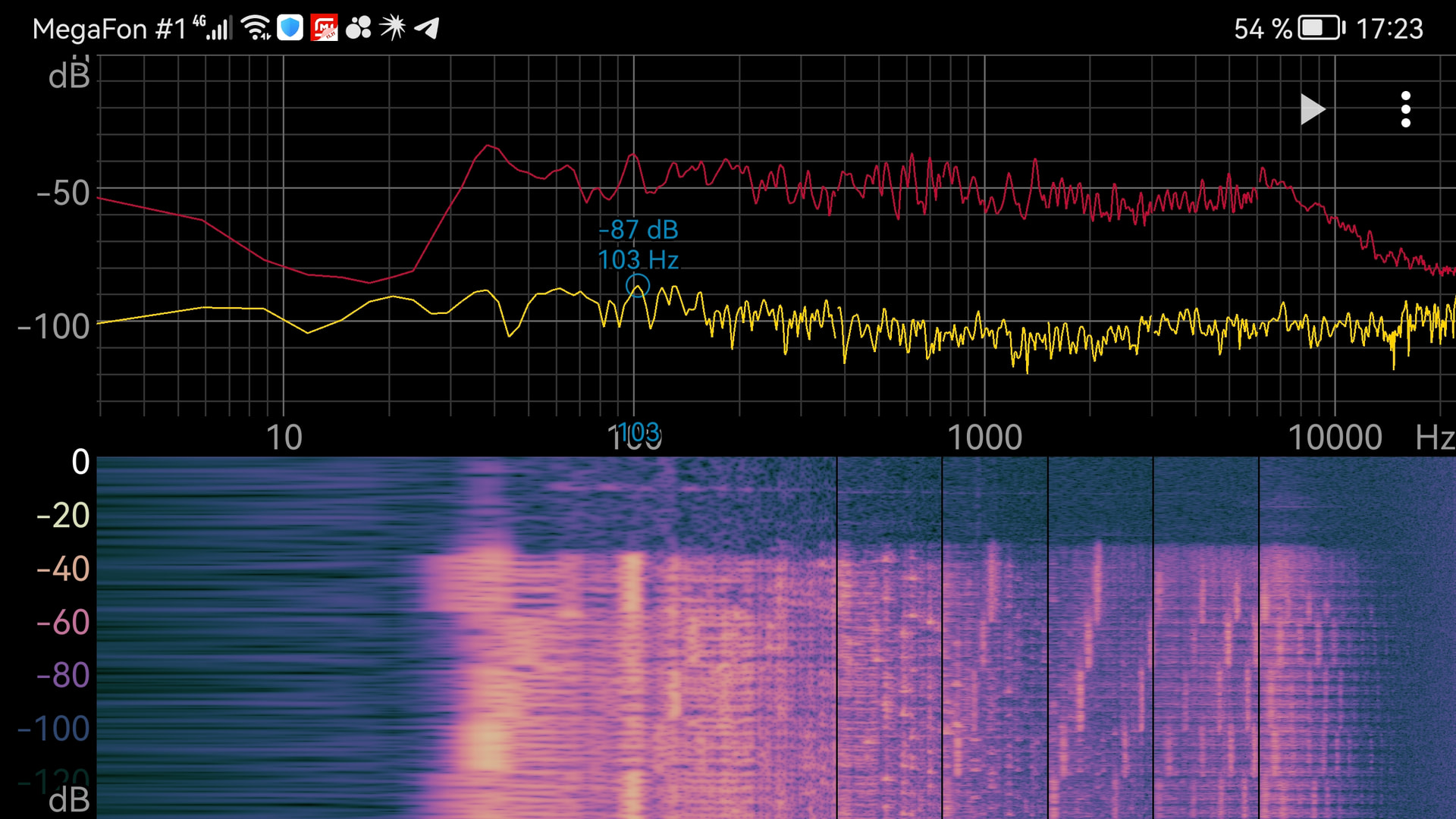This screenshot has width=1456, height=819.
Task: Tap the red peak-hold curve peak near 40 Hz
Action: tap(489, 146)
